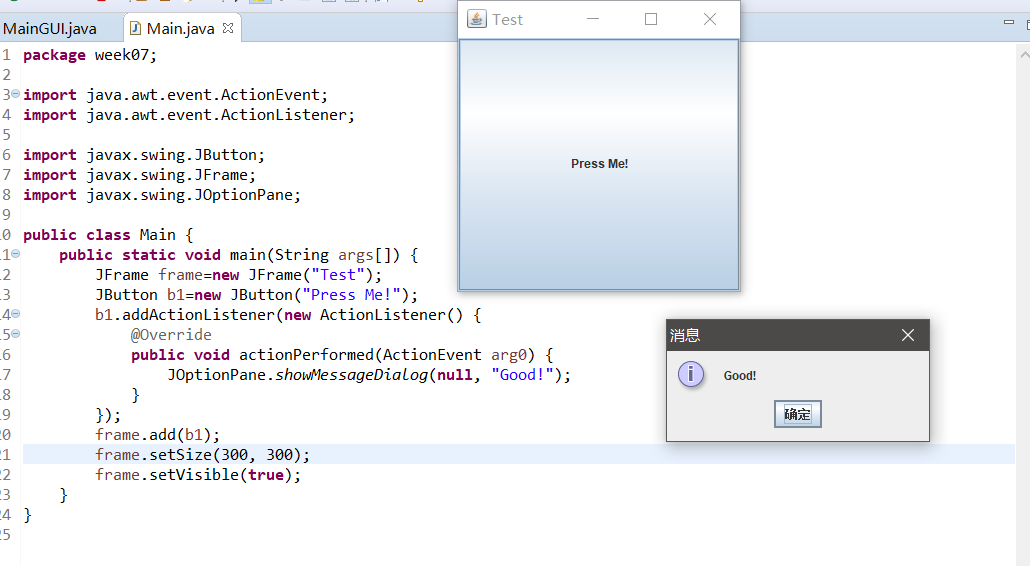Click the 'JFrame frame=new JFrame' line
Viewport: 1030px width, 566px height.
click(x=238, y=275)
